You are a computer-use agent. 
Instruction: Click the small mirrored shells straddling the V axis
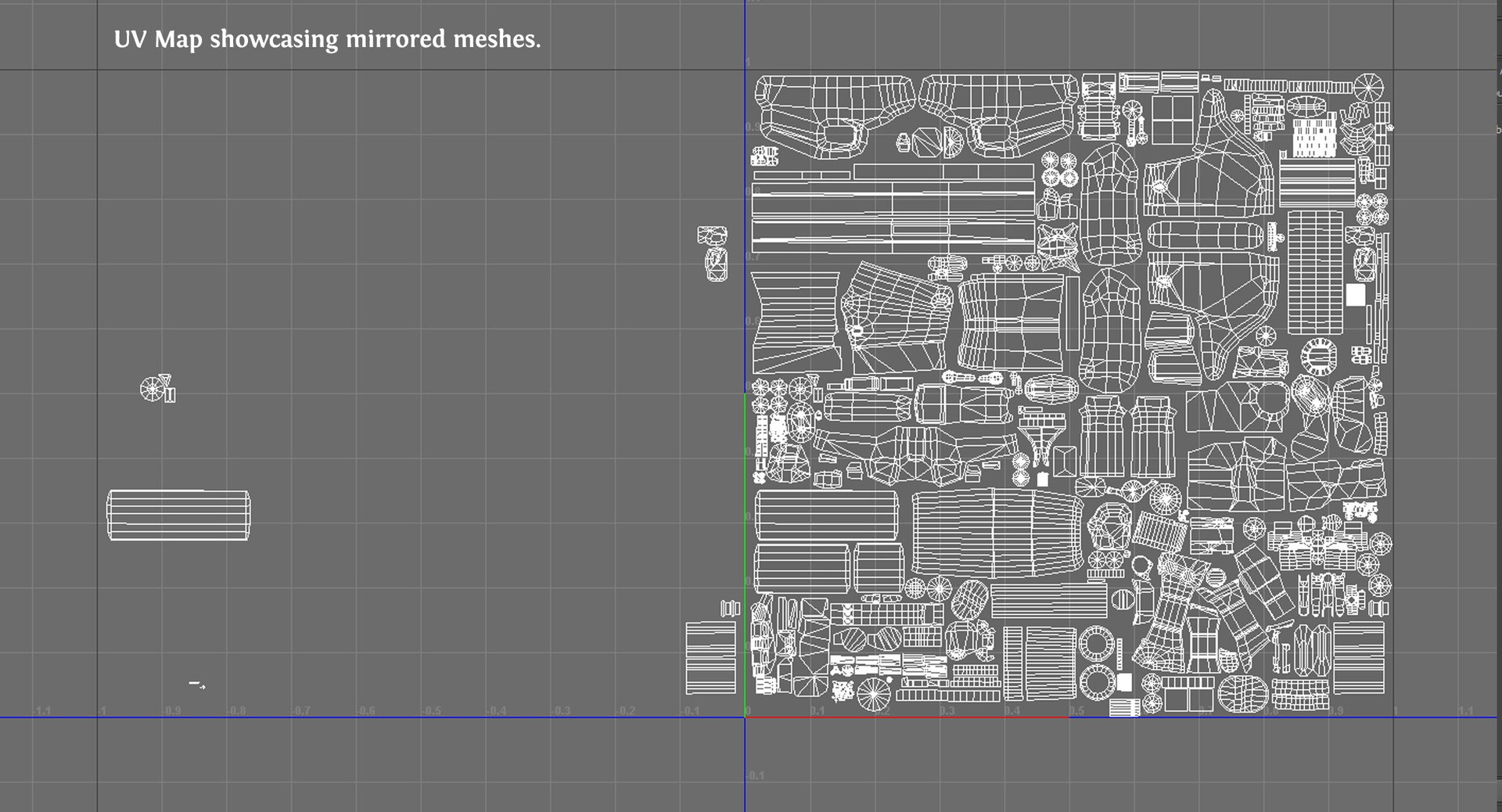click(713, 254)
